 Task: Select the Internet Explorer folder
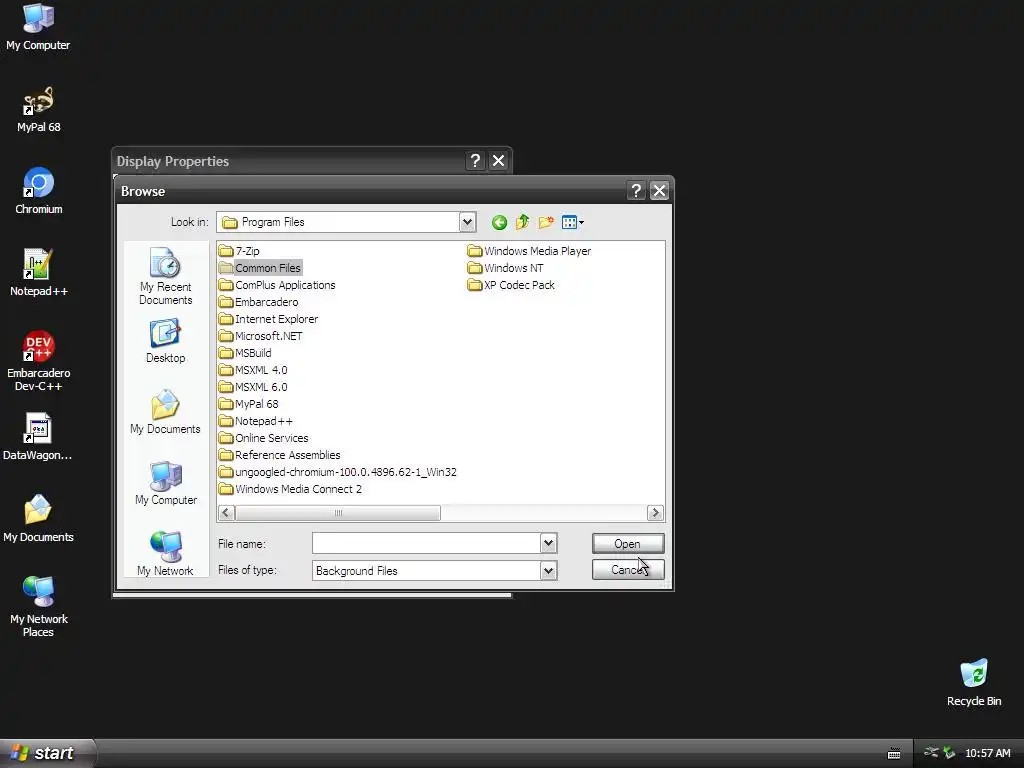tap(268, 319)
